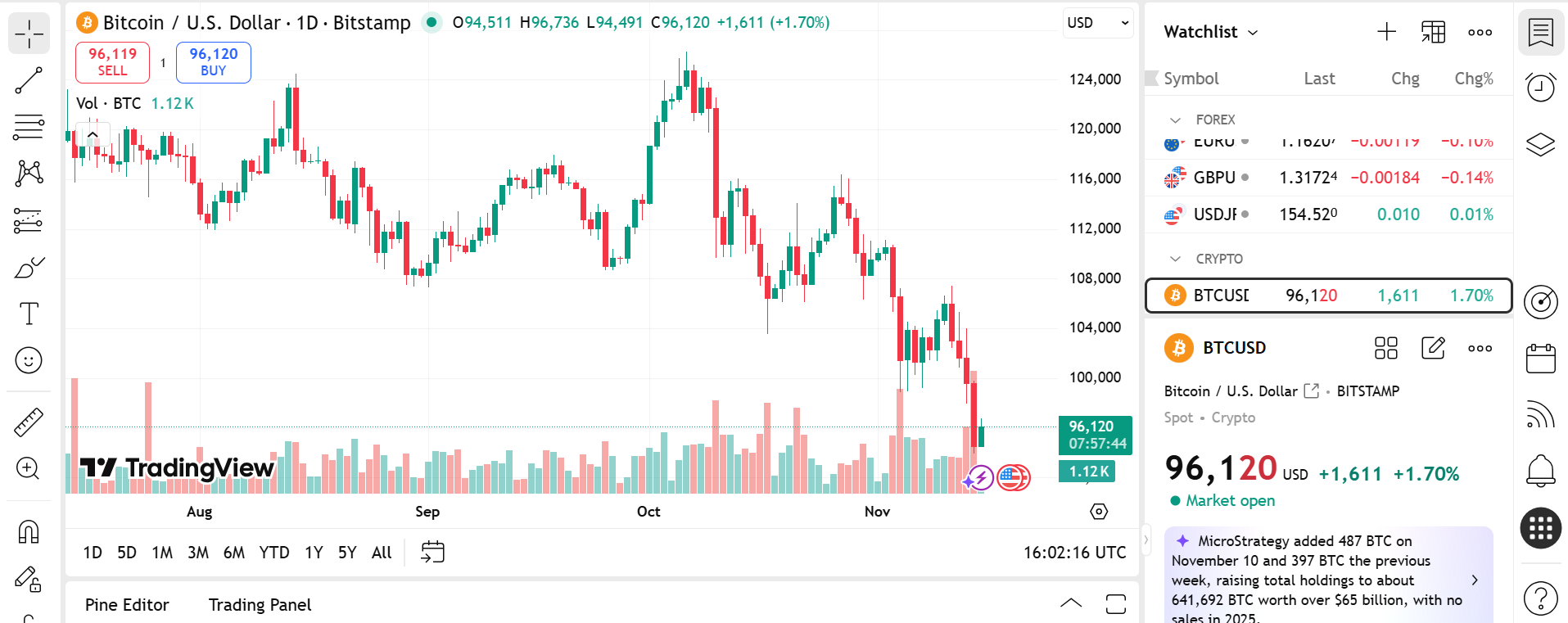Collapse the volume indicator legend

coord(93,134)
